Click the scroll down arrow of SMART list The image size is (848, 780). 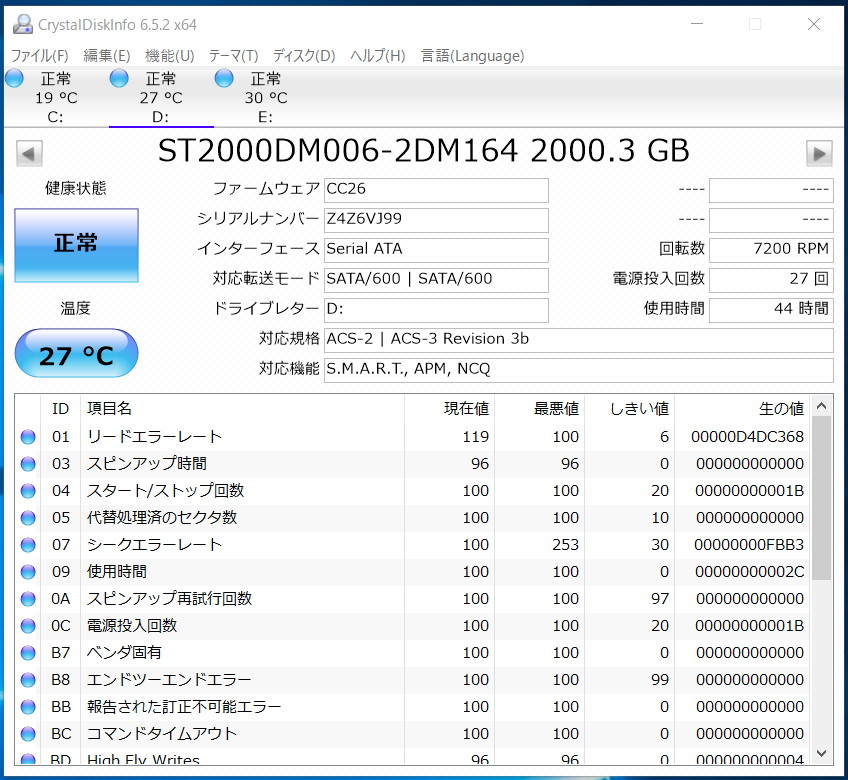(x=822, y=753)
